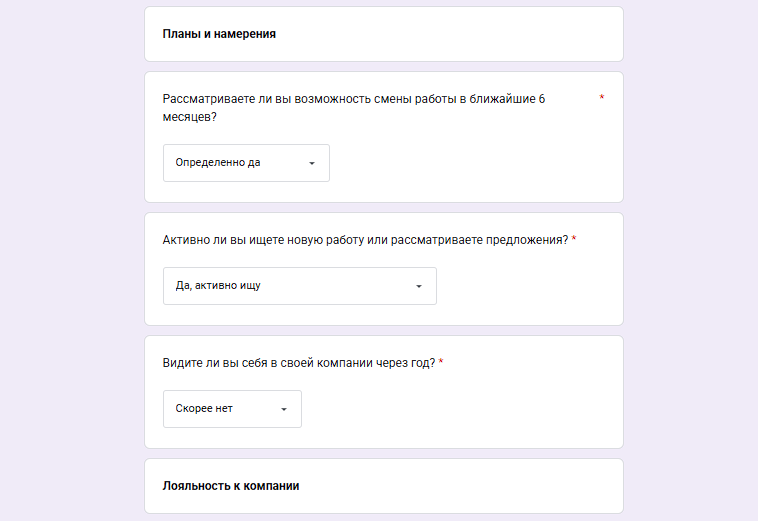Click the arrow next to "Скорее нет"
Screen dimensions: 758x521
[284, 409]
